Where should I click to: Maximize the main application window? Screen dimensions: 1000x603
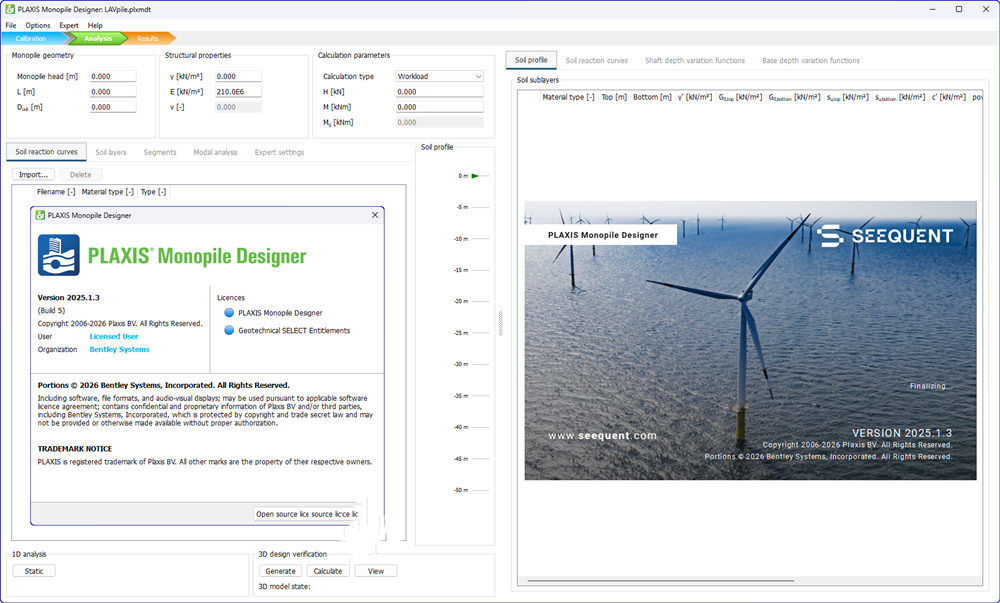pos(959,10)
